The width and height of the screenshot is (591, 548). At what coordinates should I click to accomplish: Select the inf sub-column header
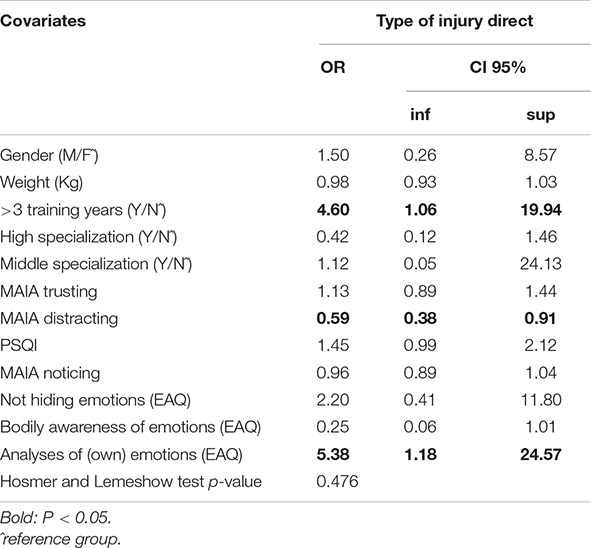(x=420, y=114)
